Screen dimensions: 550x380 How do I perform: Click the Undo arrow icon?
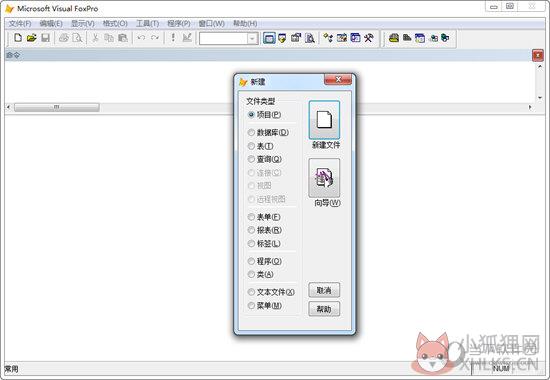coord(141,38)
